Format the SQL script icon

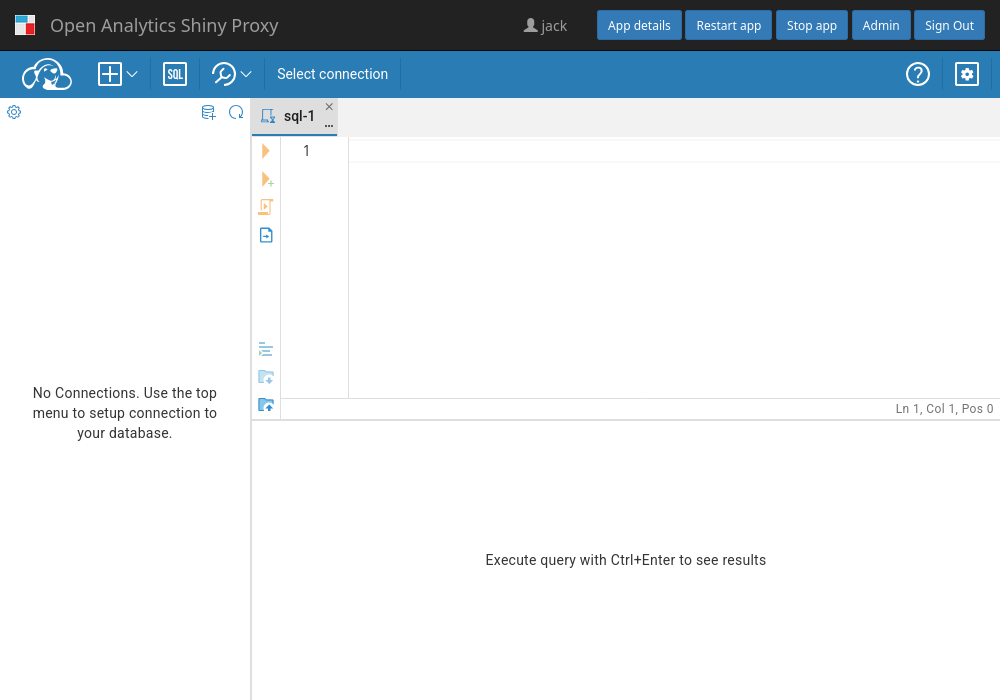(x=266, y=349)
